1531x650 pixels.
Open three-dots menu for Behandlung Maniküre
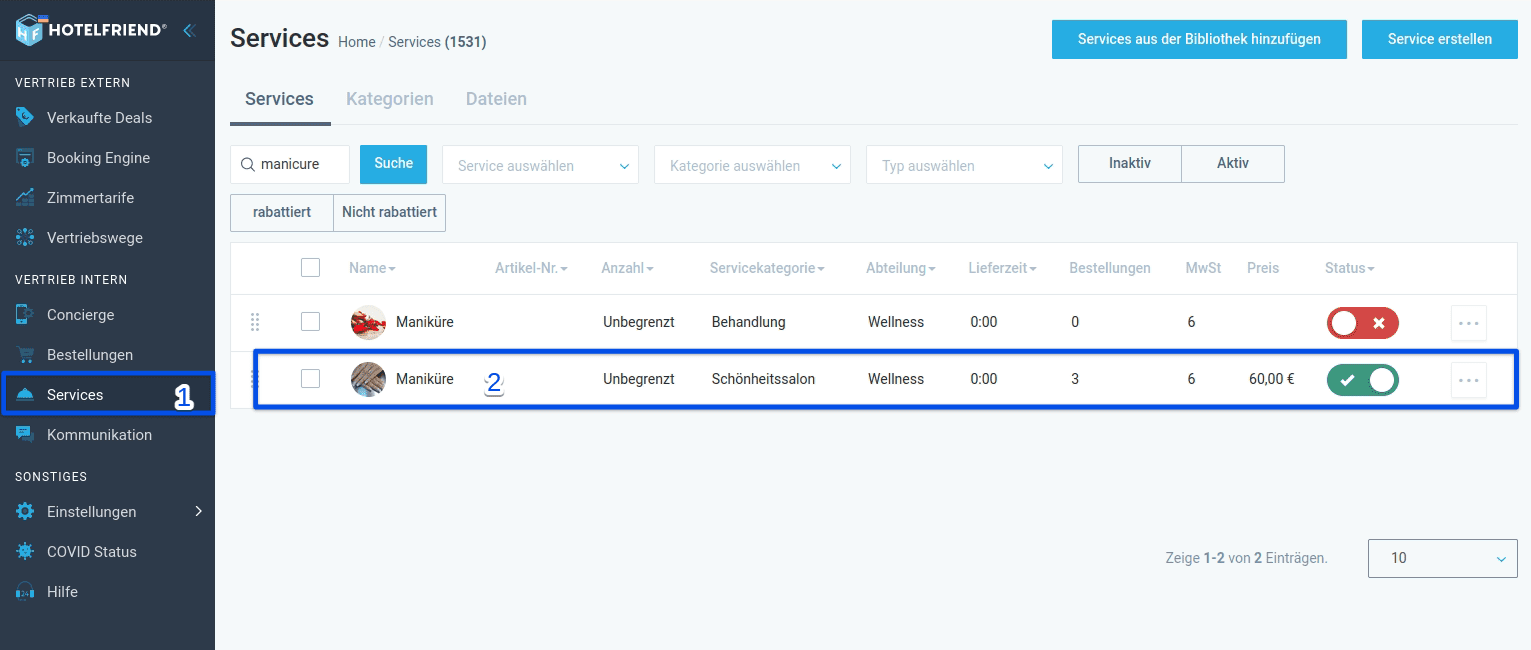click(x=1468, y=323)
